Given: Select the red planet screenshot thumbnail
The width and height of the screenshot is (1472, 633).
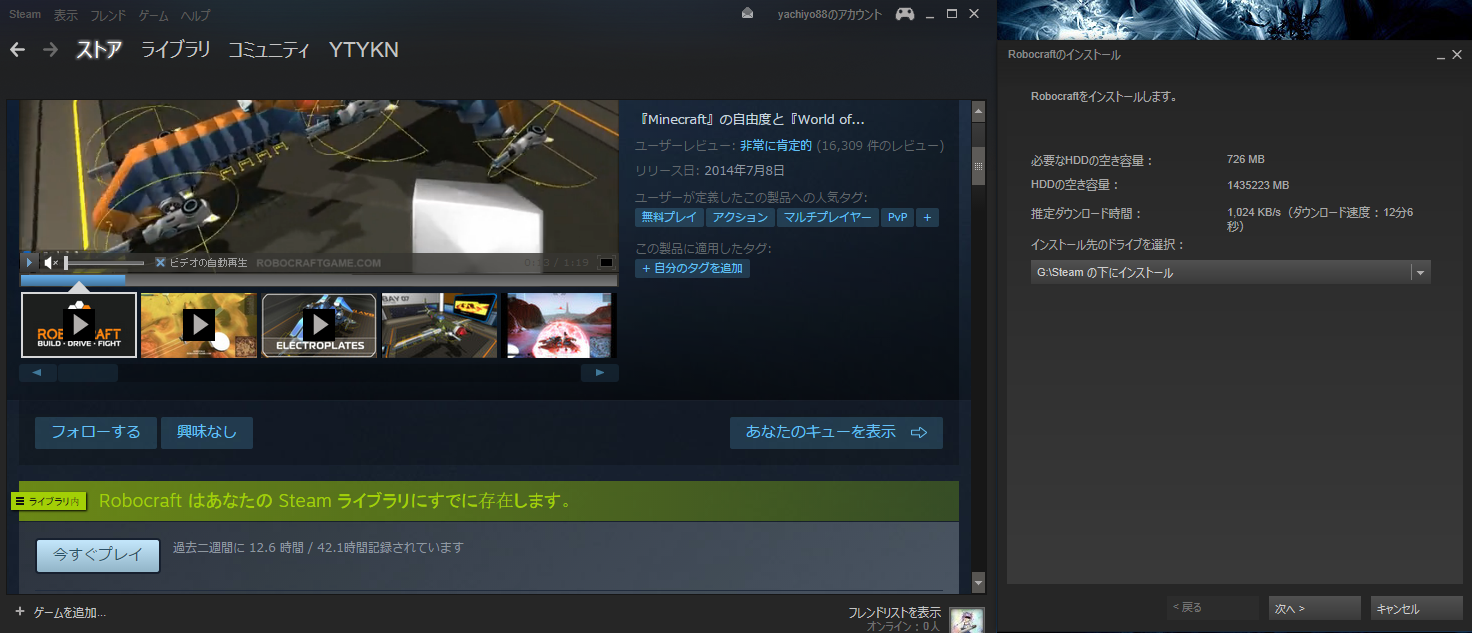Looking at the screenshot, I should tap(561, 325).
